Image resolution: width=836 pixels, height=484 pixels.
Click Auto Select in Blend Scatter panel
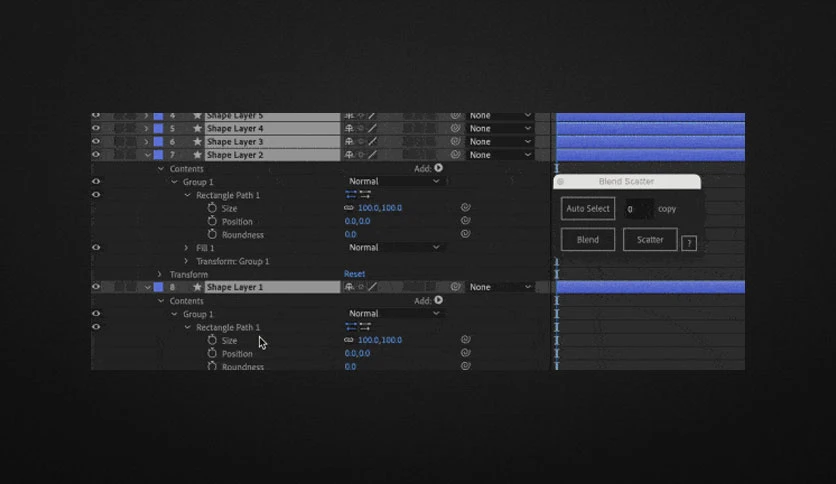pyautogui.click(x=588, y=208)
